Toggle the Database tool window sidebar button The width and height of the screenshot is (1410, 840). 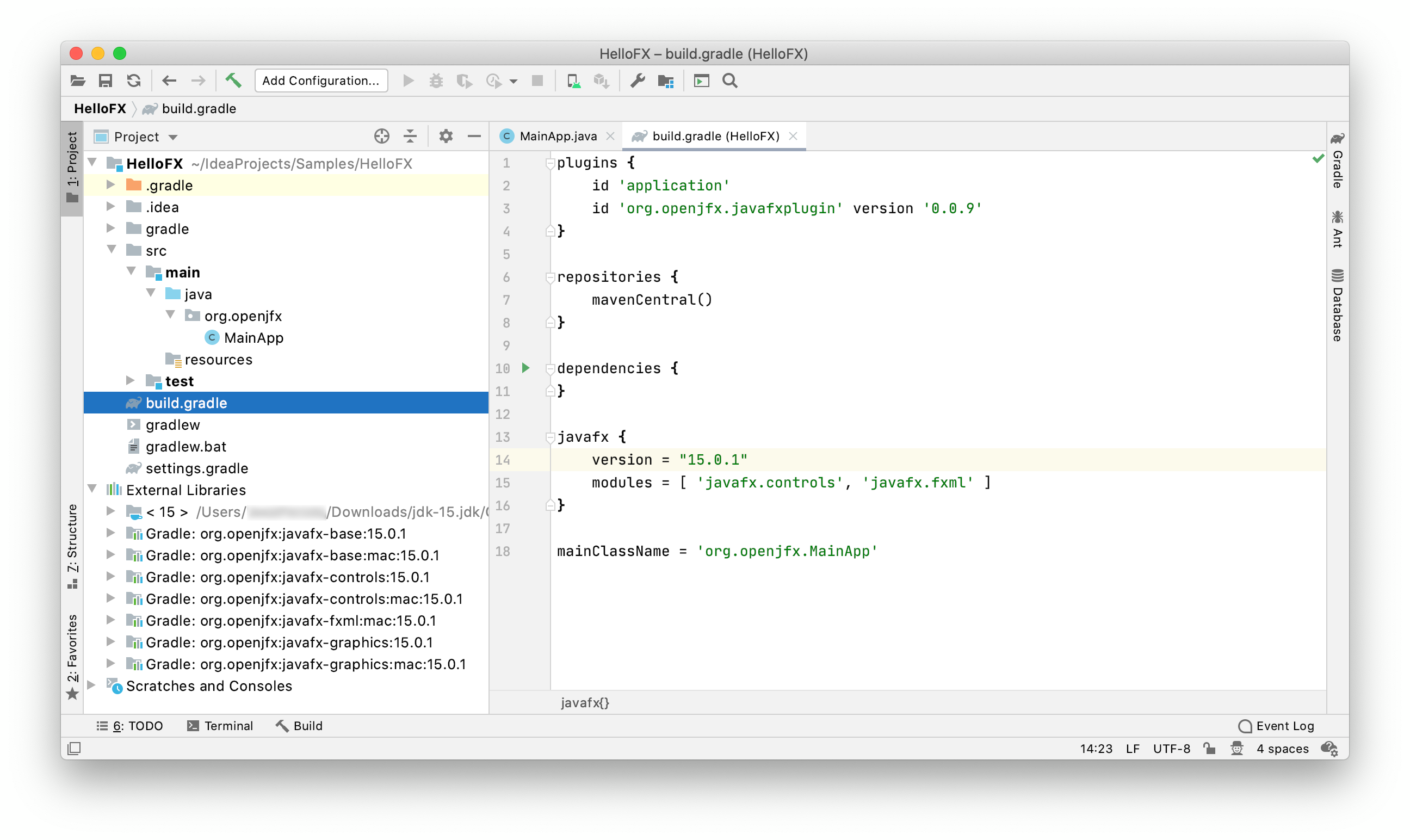(1337, 306)
